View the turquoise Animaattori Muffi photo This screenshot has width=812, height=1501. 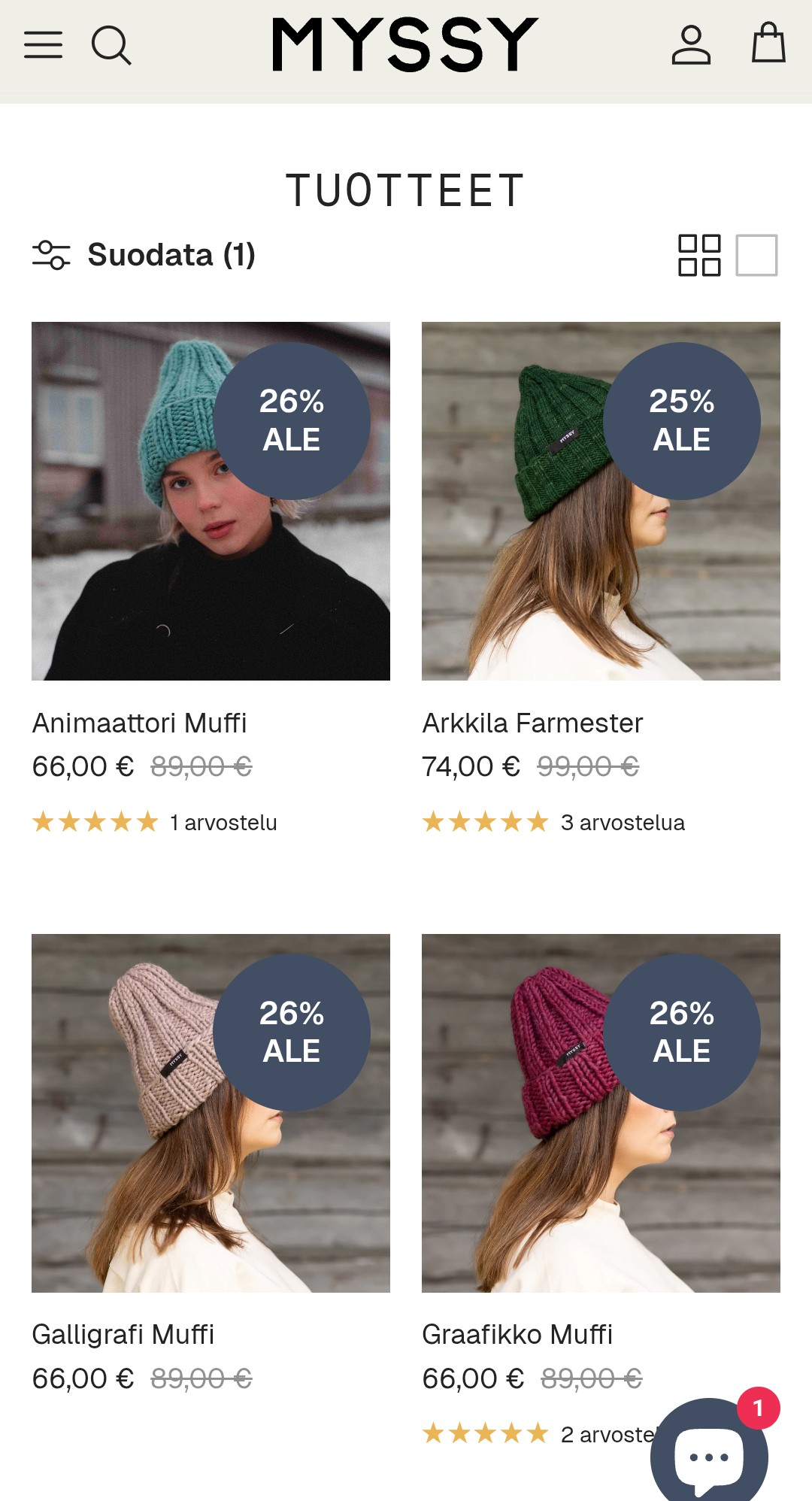click(211, 501)
